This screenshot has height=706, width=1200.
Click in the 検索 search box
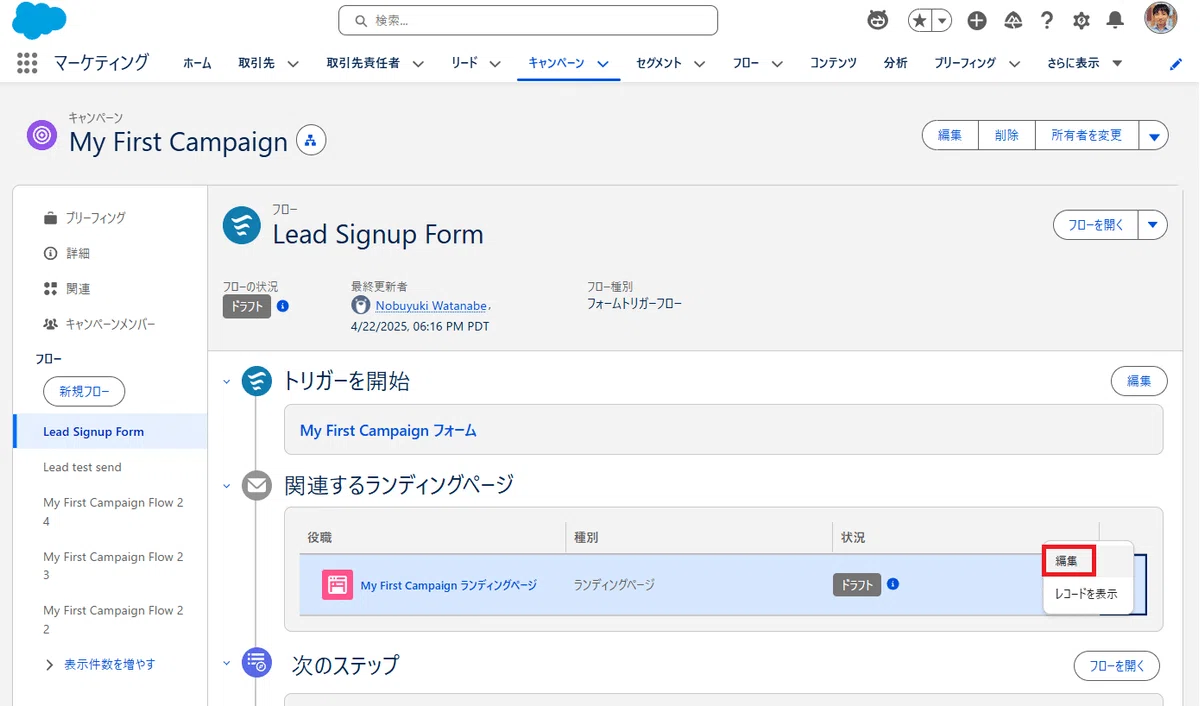pos(528,20)
